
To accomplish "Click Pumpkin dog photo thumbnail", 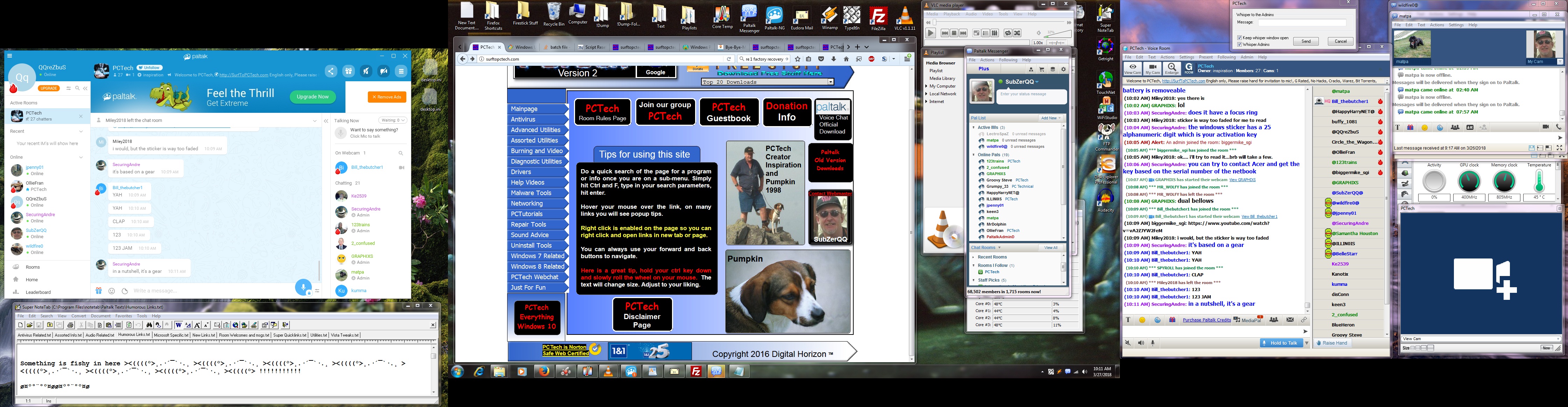I will 788,291.
